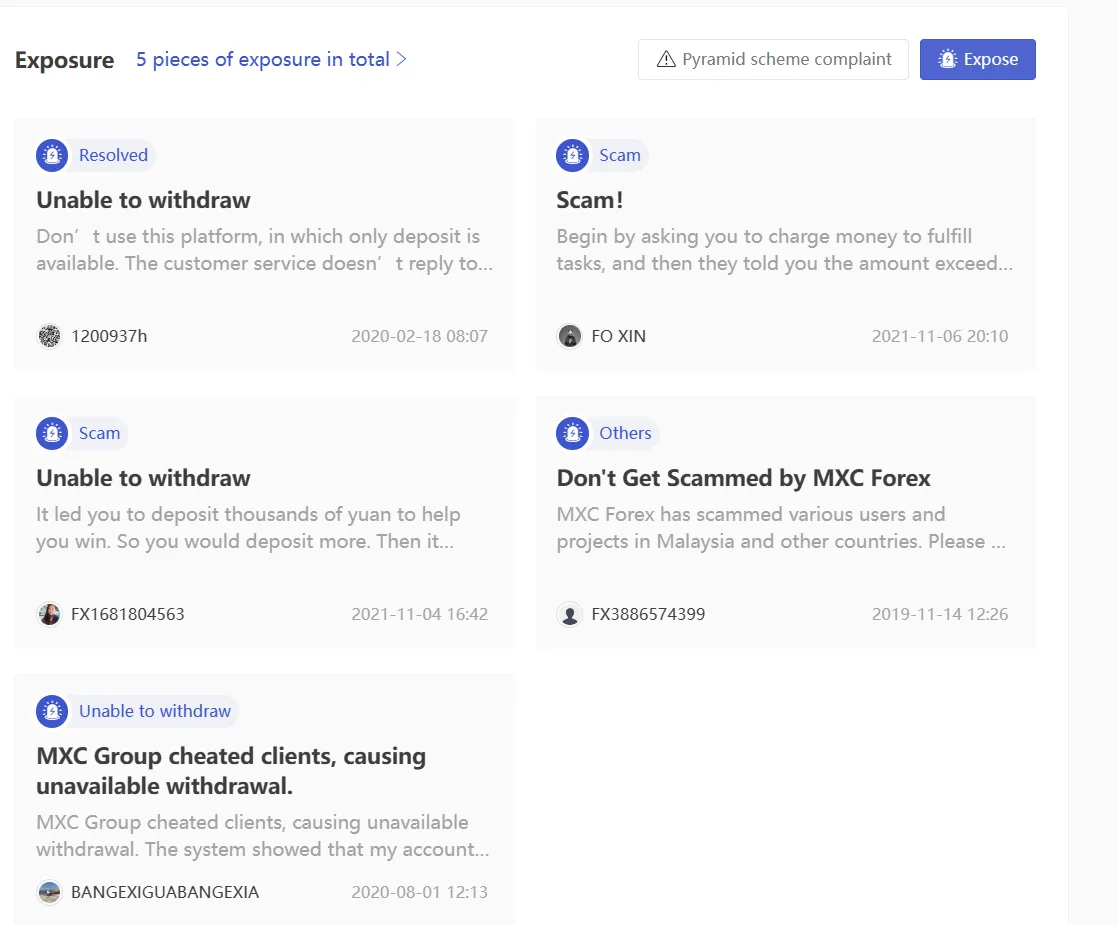Click alarm icon on FX1681804563's Scam card

[x=52, y=433]
